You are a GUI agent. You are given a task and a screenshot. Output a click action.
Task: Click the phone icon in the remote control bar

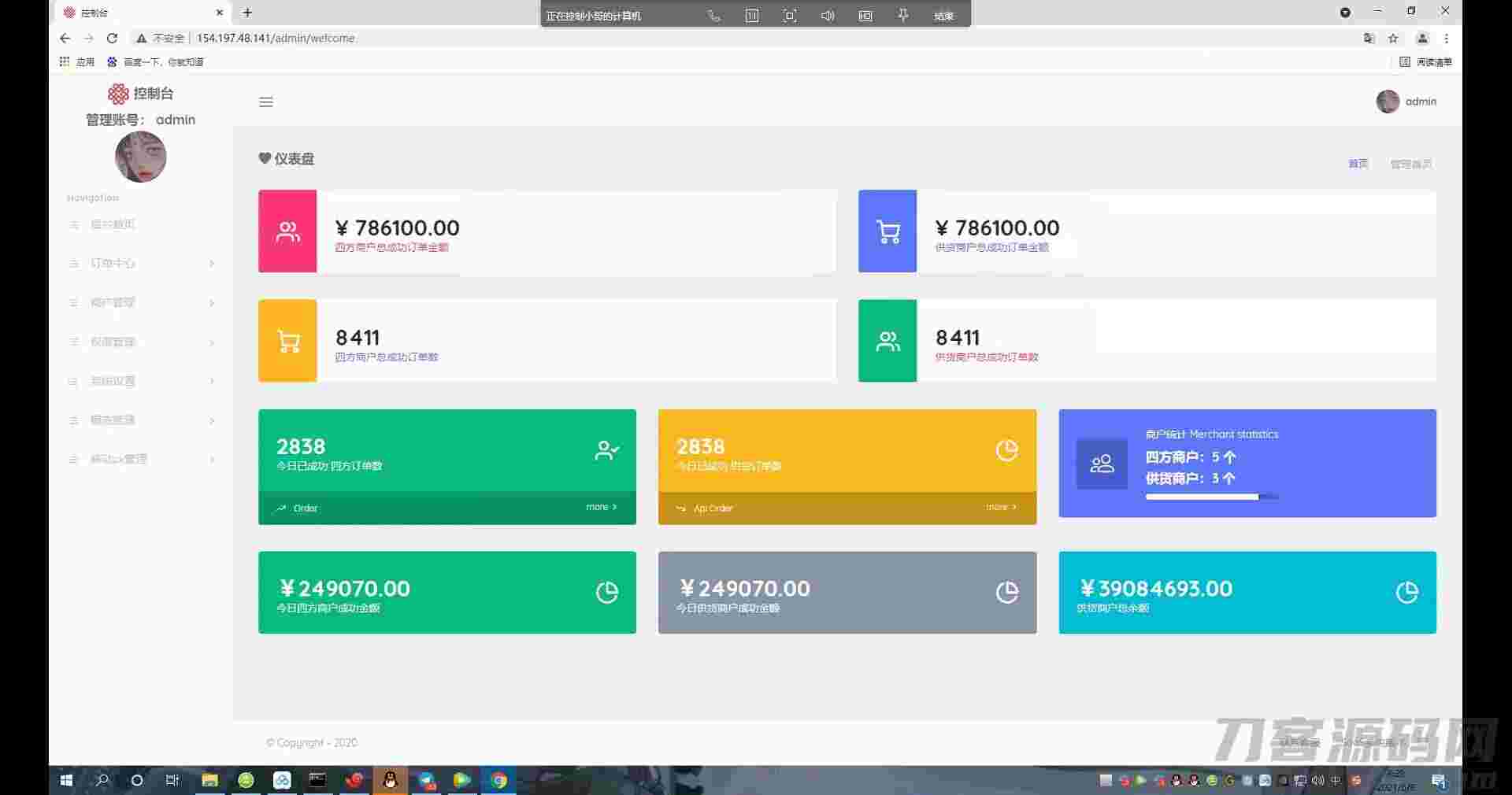point(714,16)
